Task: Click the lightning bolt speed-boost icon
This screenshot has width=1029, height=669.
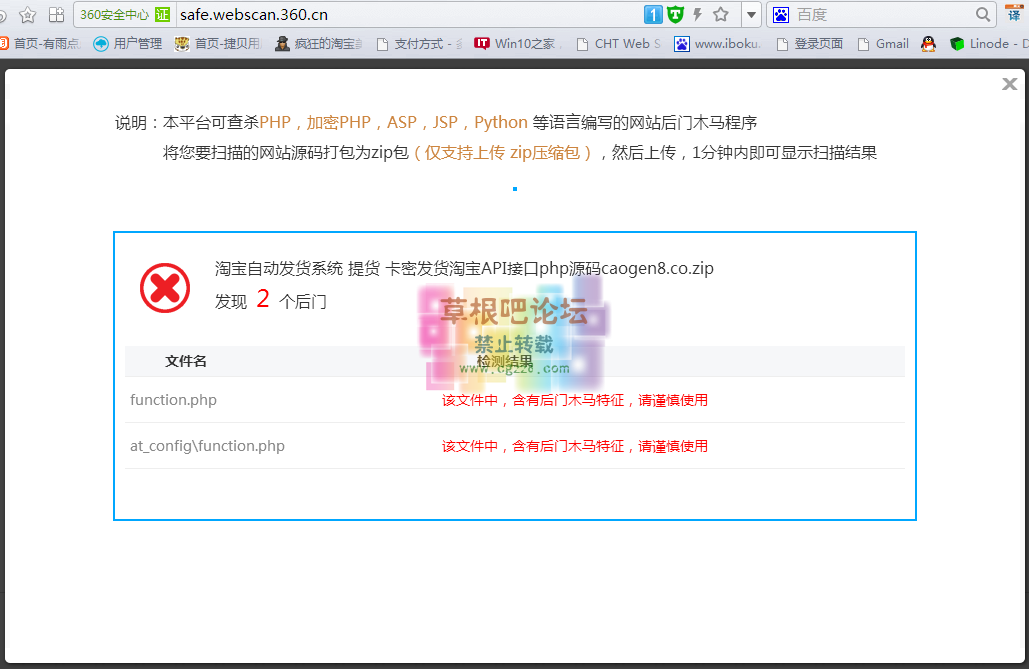Action: [x=697, y=14]
